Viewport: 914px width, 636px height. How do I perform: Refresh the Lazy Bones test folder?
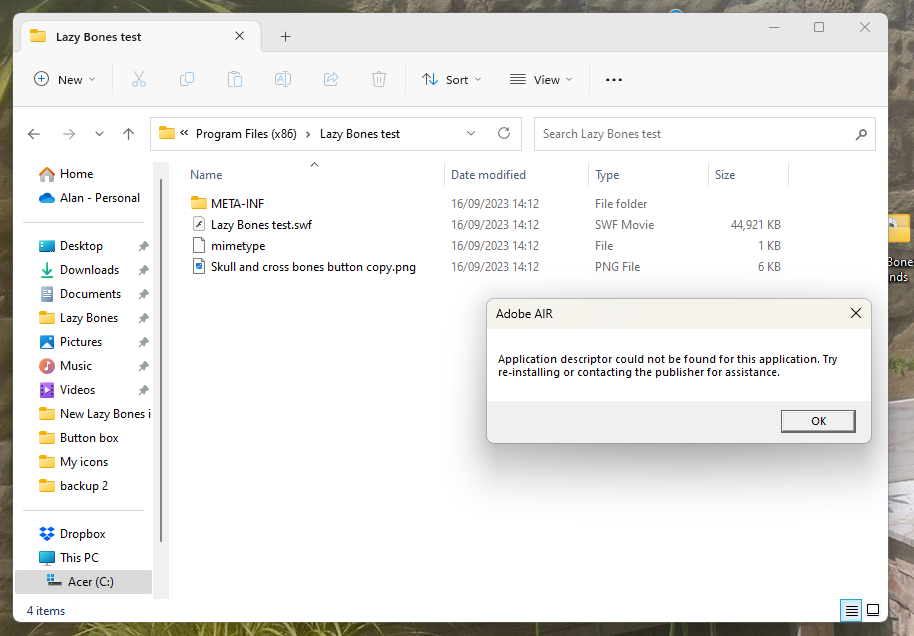[x=504, y=133]
